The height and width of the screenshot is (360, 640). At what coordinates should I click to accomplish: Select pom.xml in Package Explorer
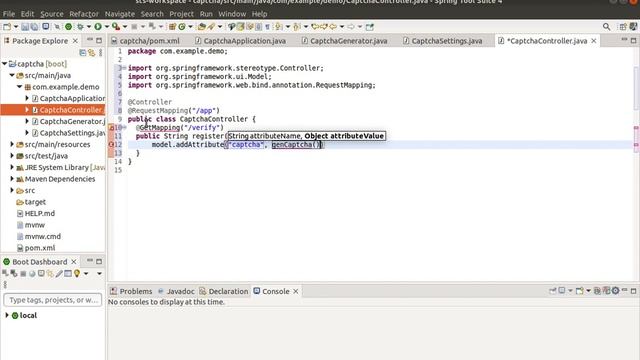(36, 248)
